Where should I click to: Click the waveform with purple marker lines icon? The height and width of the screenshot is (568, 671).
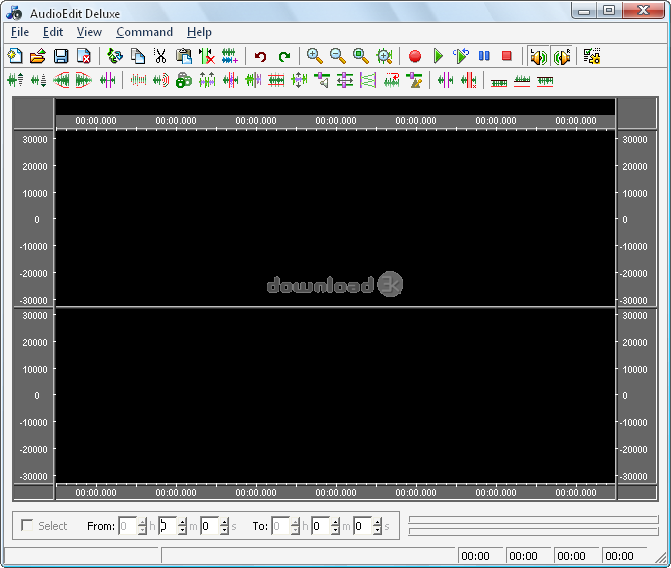coord(107,80)
